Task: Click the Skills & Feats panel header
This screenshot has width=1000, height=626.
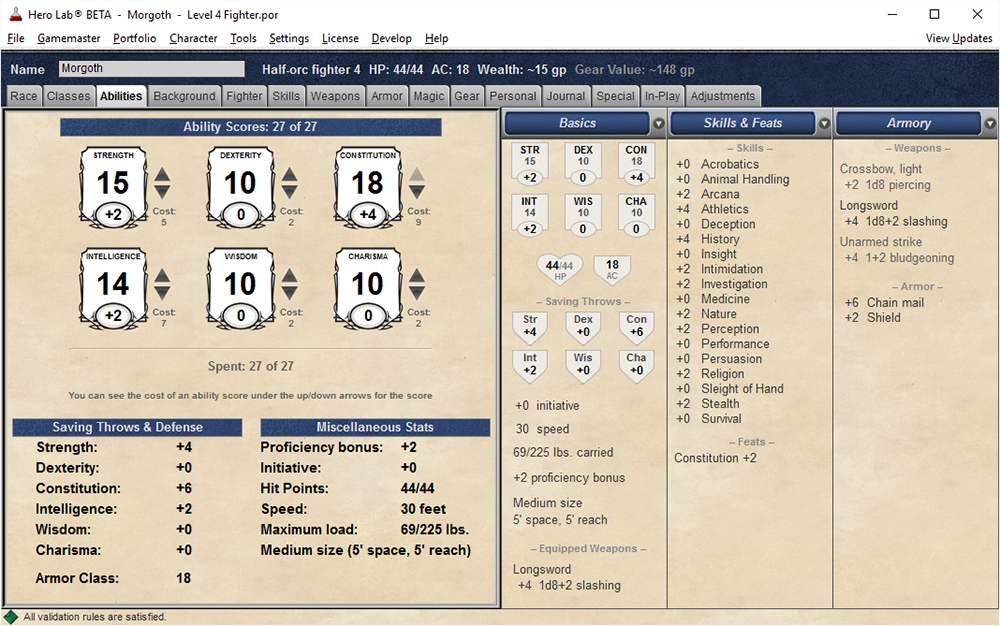Action: click(x=742, y=123)
